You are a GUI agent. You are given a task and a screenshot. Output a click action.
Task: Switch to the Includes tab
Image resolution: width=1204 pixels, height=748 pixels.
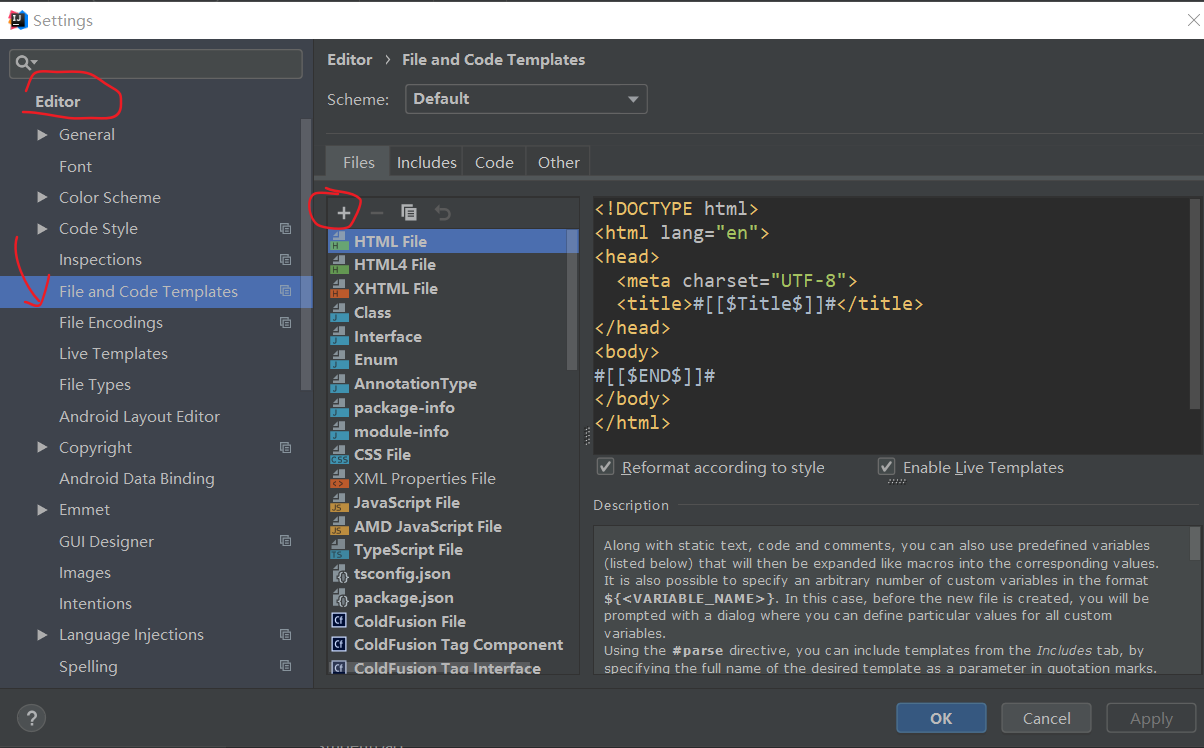pos(427,162)
